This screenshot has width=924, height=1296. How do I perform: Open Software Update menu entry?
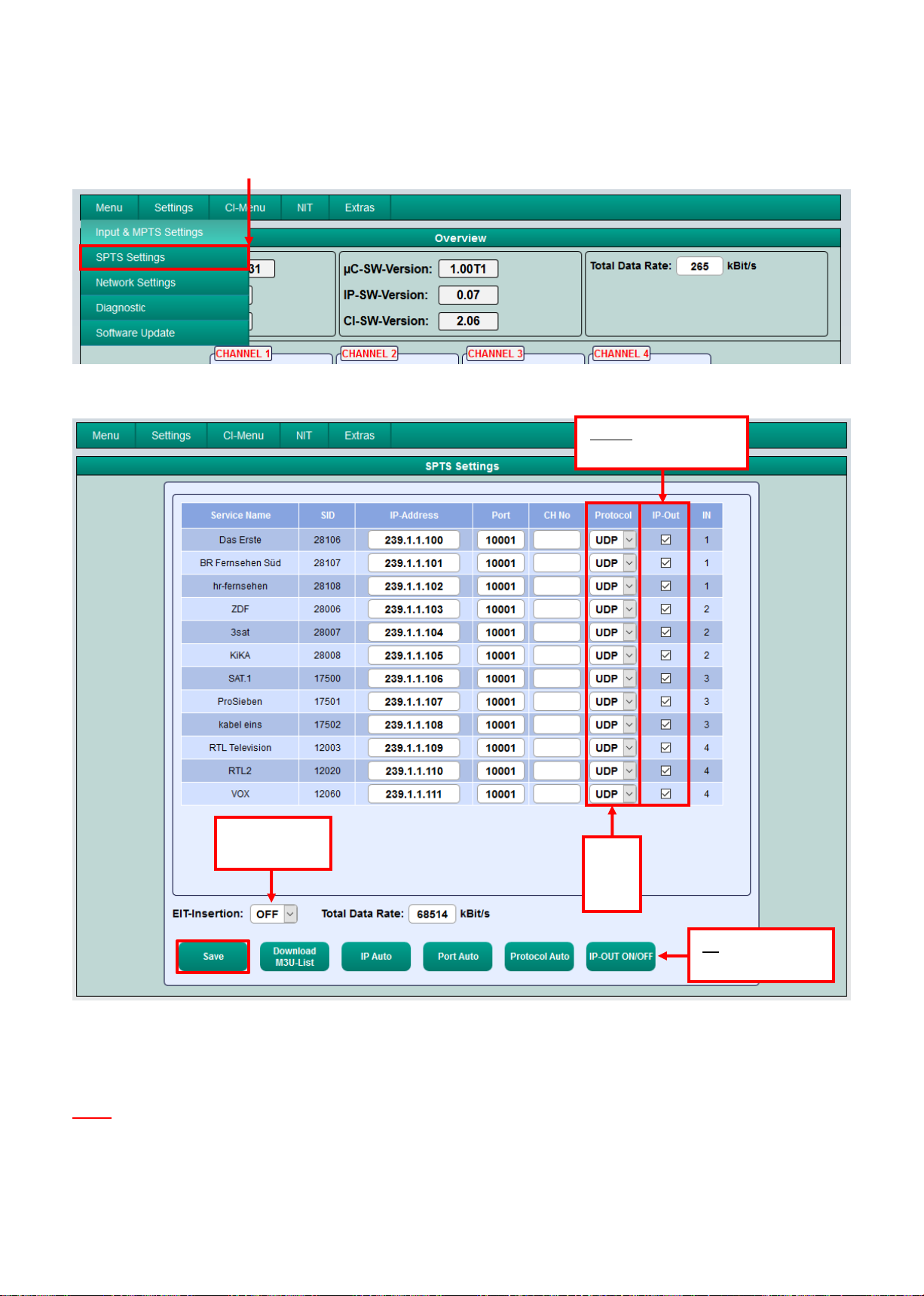[x=164, y=333]
